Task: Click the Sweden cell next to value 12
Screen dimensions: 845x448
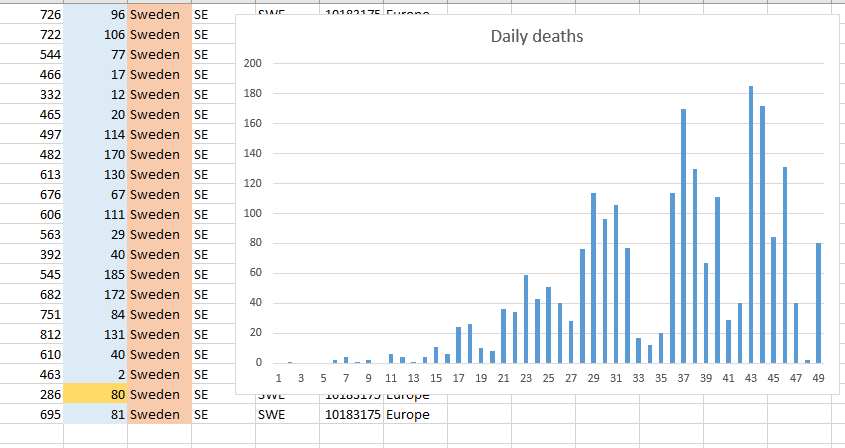Action: pos(158,94)
